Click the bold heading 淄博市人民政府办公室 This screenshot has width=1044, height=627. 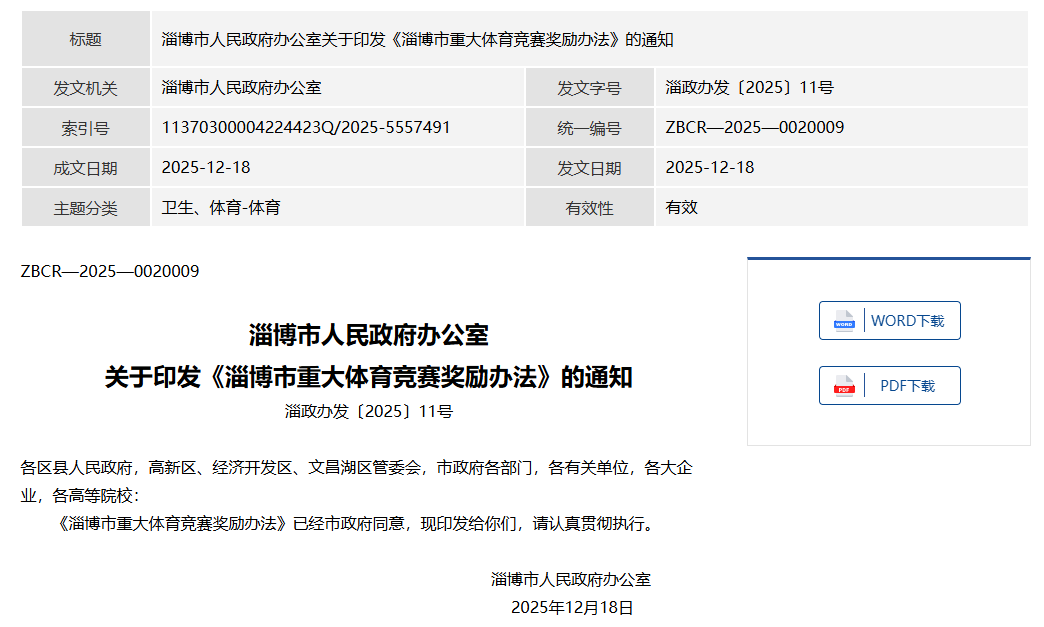(x=368, y=335)
